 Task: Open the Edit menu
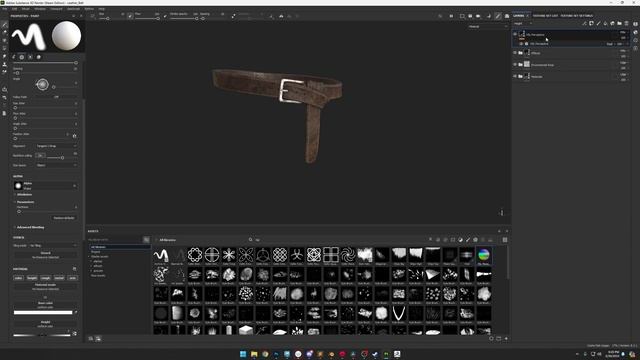point(14,9)
